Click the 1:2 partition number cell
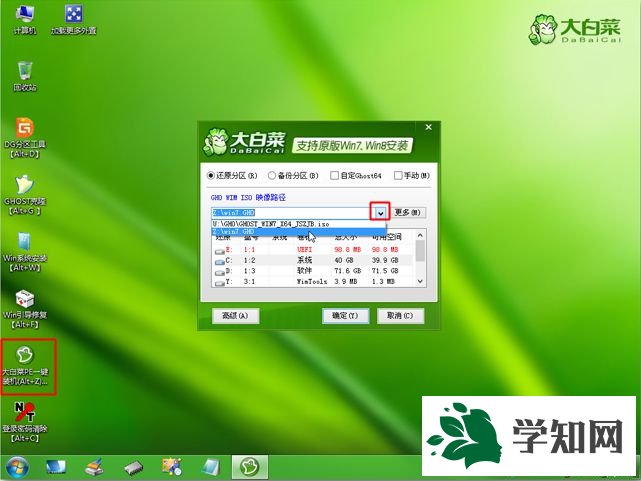The image size is (641, 481). click(x=249, y=260)
